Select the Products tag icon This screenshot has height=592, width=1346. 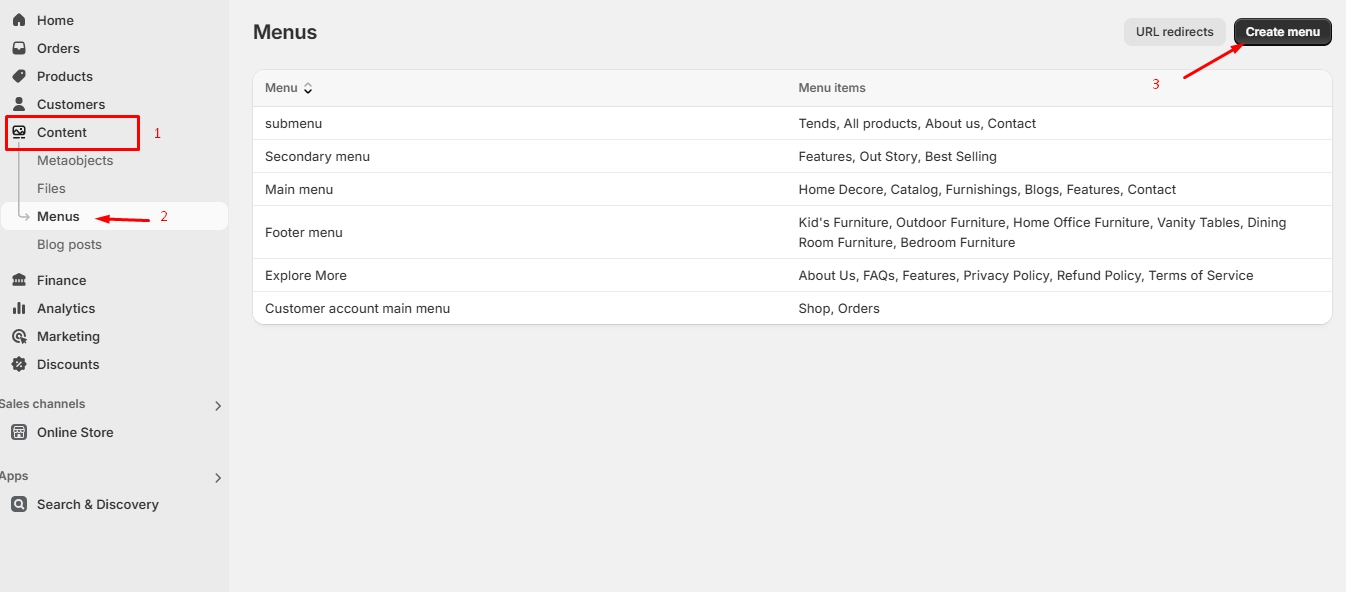(x=19, y=76)
